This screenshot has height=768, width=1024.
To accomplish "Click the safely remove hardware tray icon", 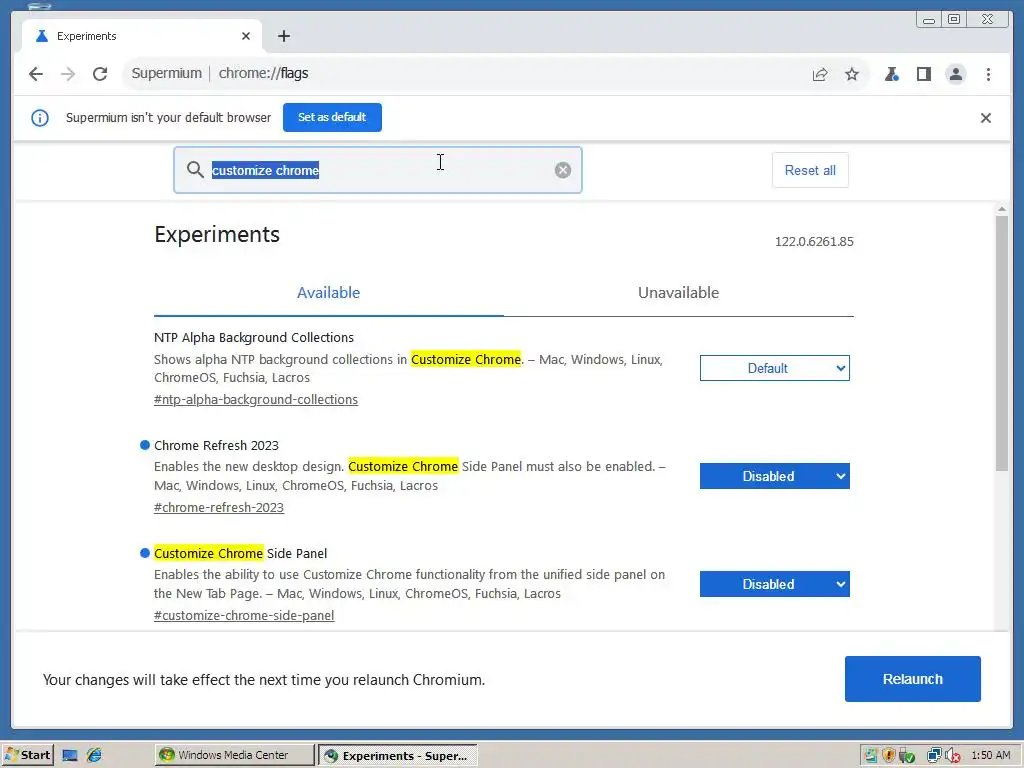I will click(x=906, y=756).
